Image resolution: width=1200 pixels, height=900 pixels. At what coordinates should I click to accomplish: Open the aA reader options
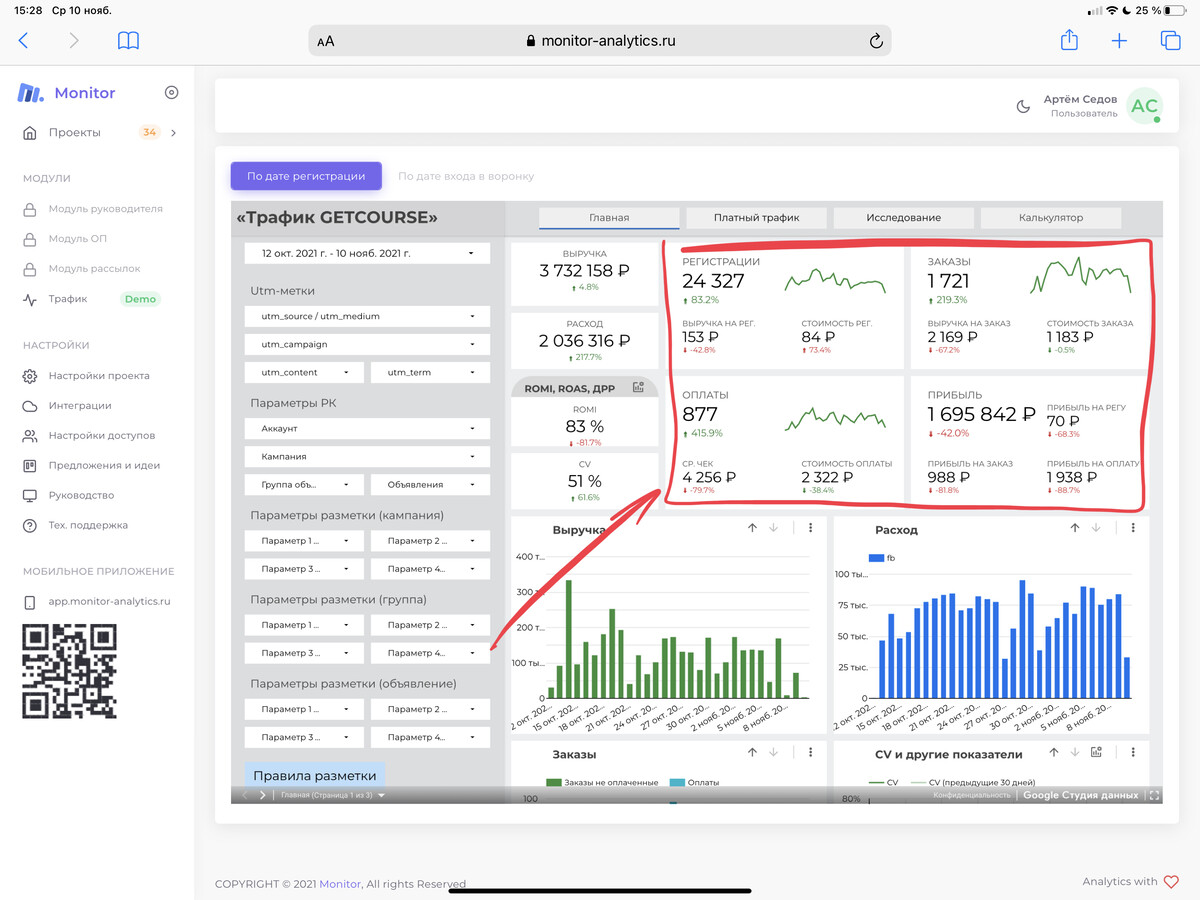click(326, 41)
